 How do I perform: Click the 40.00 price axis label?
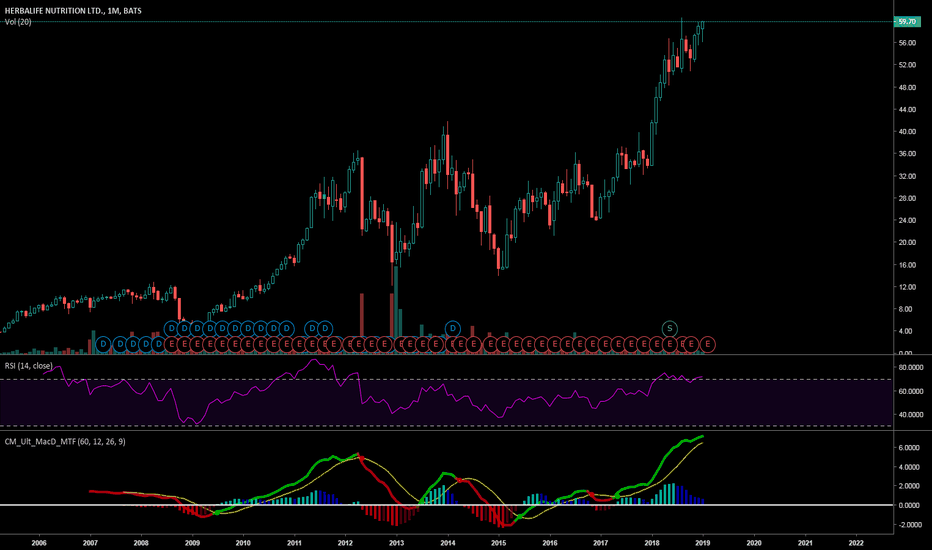tap(907, 131)
